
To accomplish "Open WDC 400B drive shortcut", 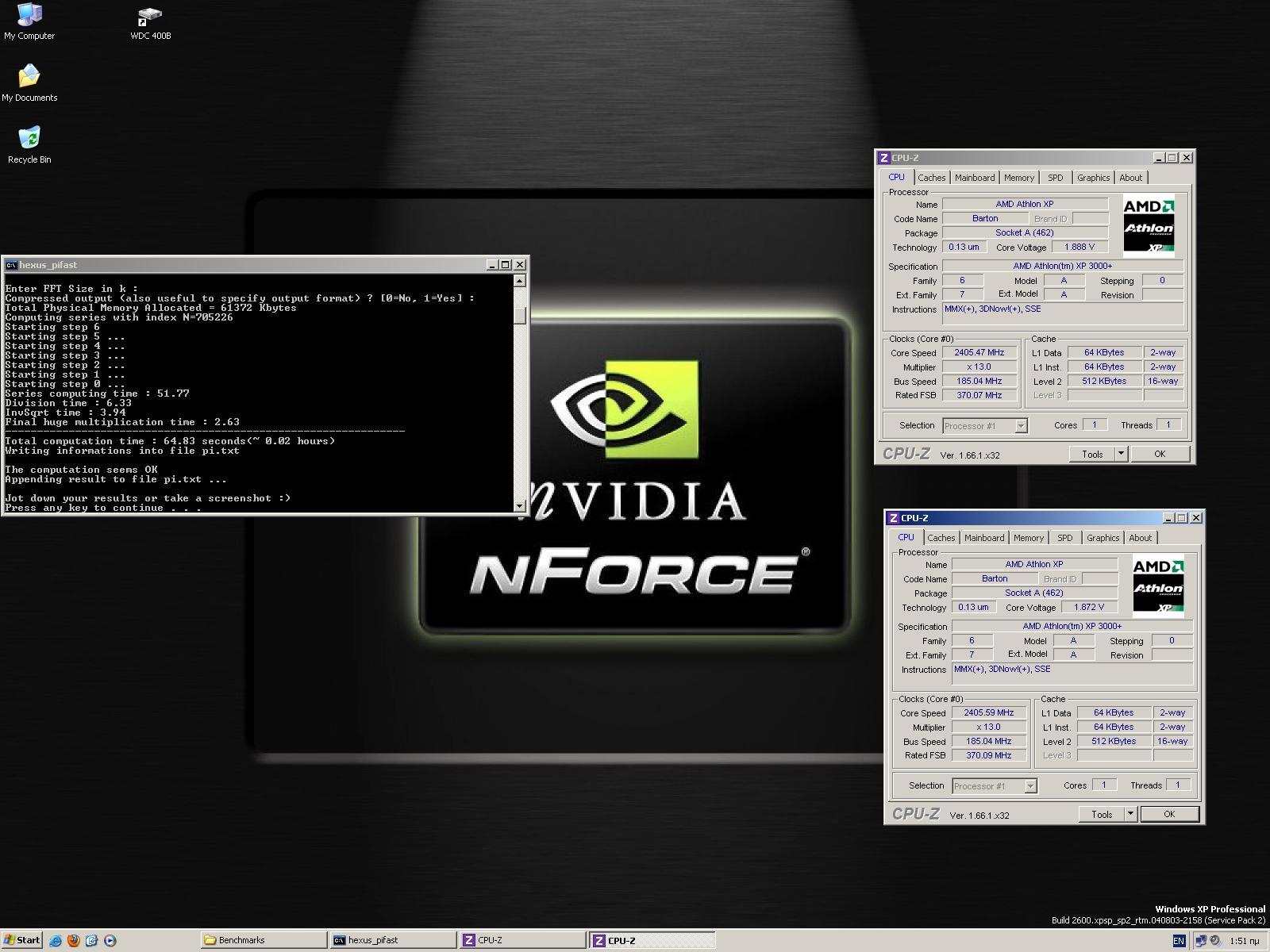I will point(150,23).
